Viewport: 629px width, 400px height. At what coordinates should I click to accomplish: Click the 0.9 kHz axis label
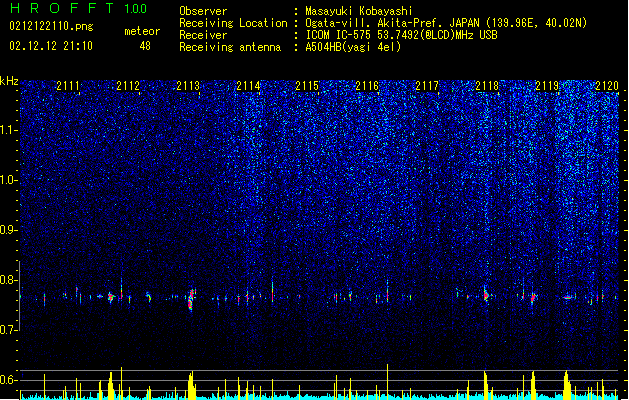(8, 230)
